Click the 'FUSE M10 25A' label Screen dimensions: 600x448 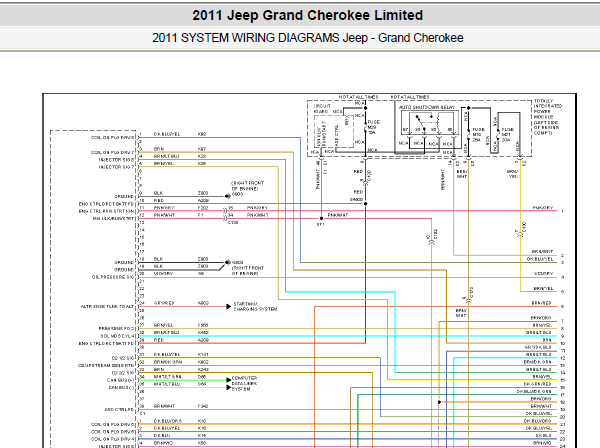coord(478,135)
